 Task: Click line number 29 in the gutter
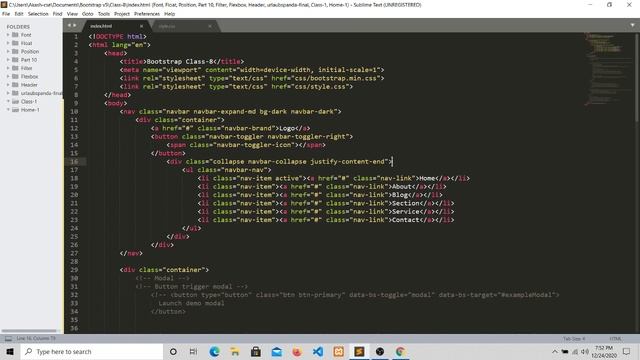74,270
